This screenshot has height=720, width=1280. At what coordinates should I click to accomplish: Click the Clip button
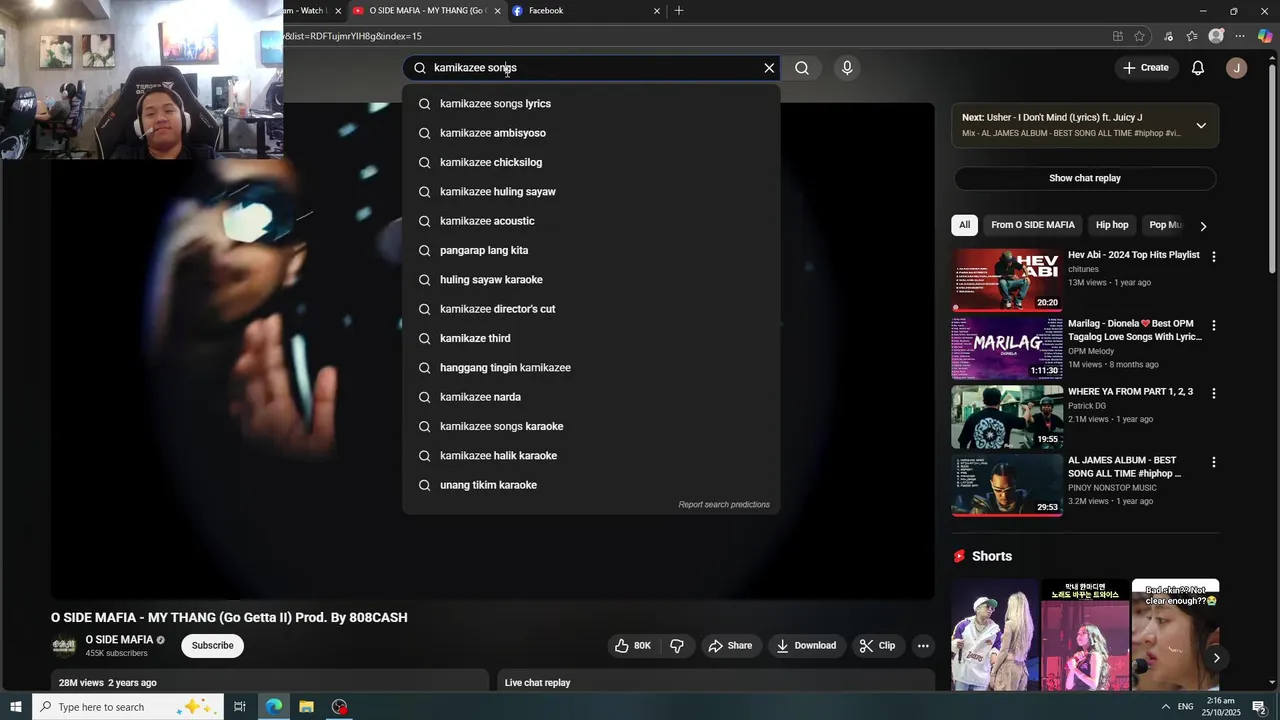[877, 646]
